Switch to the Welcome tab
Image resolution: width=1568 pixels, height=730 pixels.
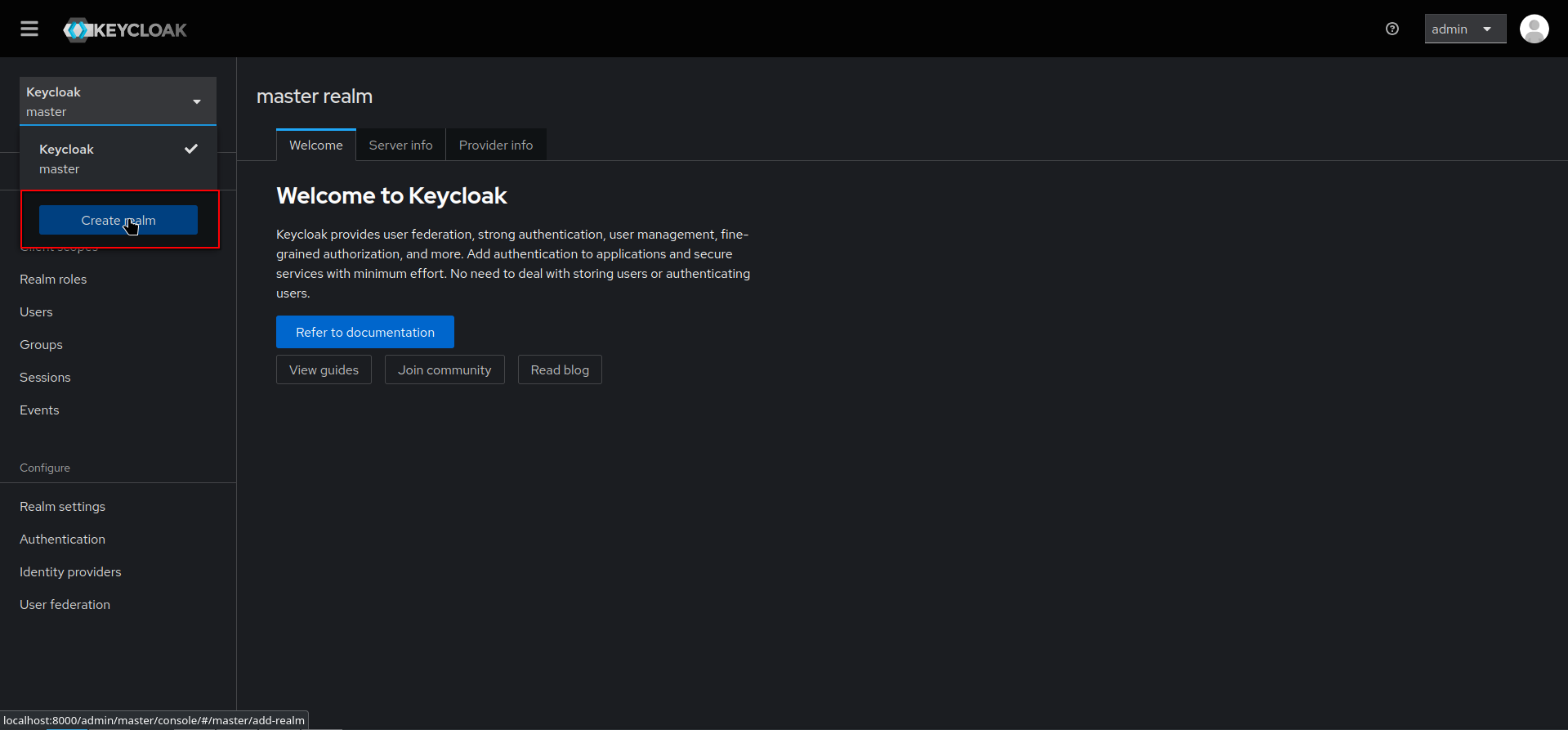click(x=316, y=145)
